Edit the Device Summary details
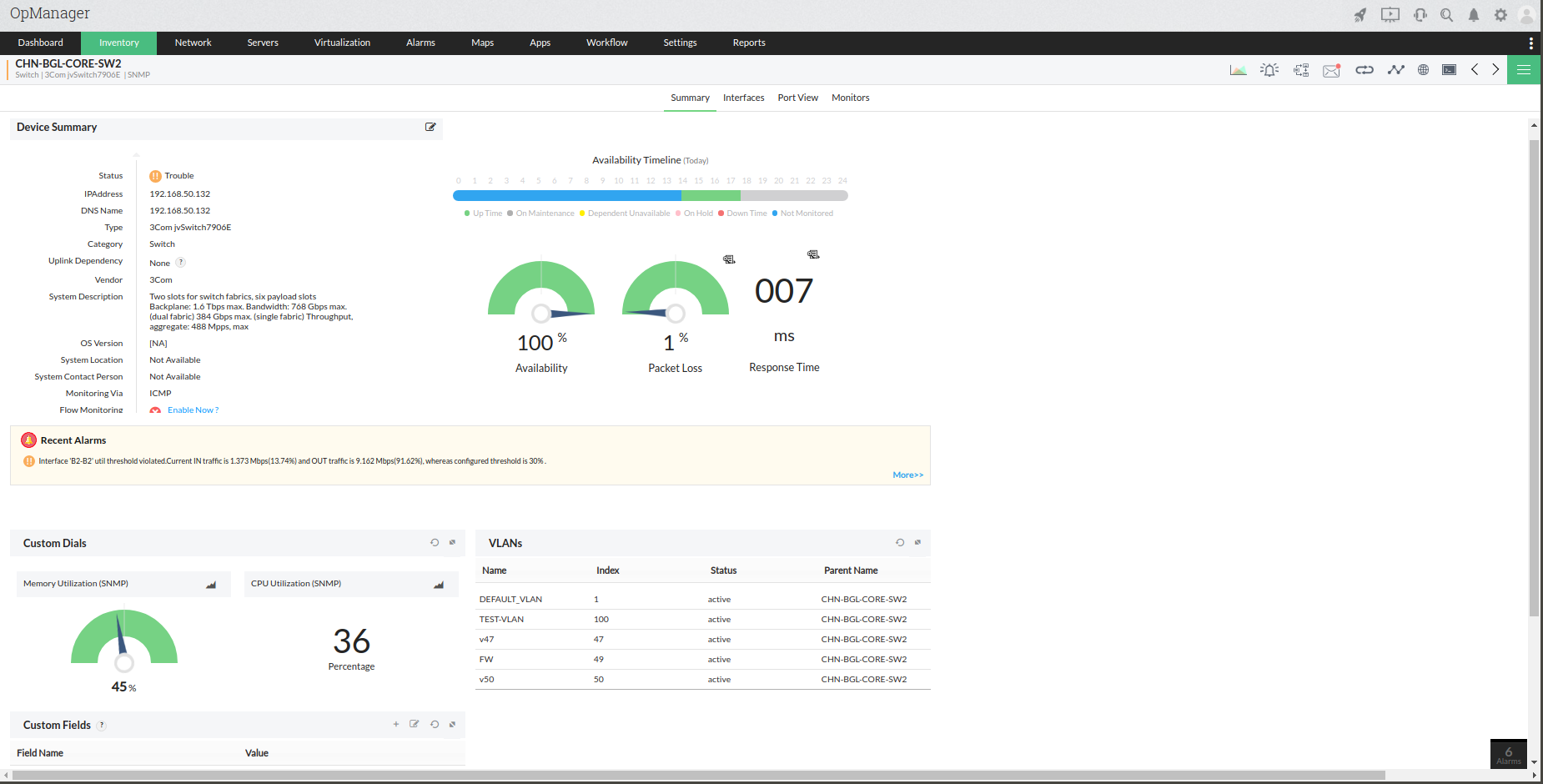Image resolution: width=1543 pixels, height=784 pixels. [430, 127]
